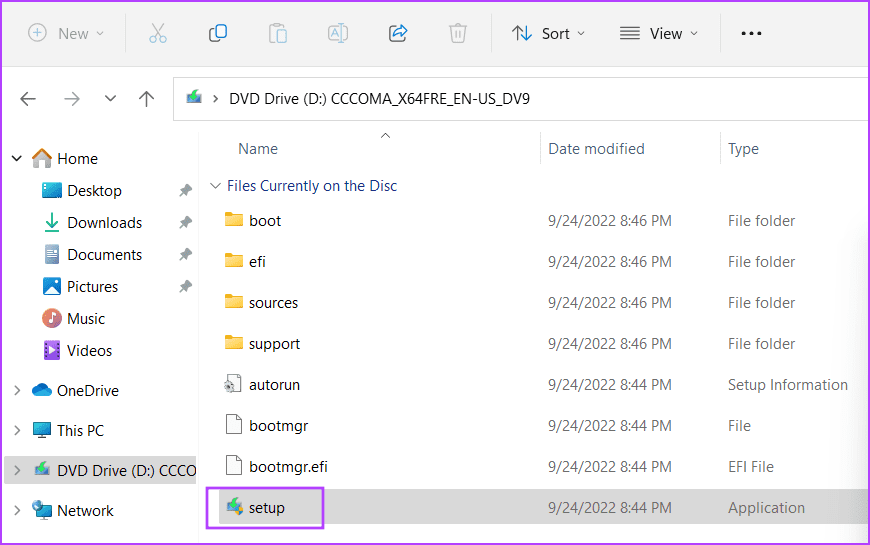870x545 pixels.
Task: Open Pictures in navigation pane
Action: pyautogui.click(x=80, y=287)
